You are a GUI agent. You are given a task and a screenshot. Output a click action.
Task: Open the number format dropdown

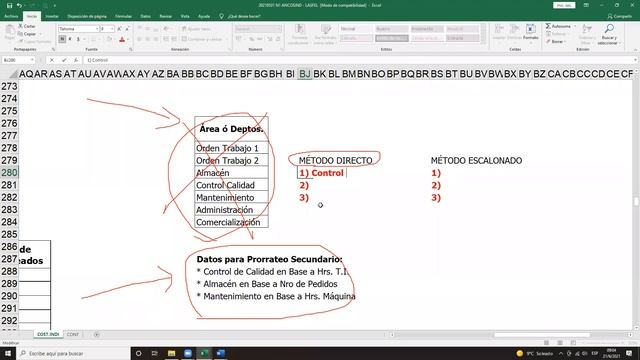coord(279,29)
